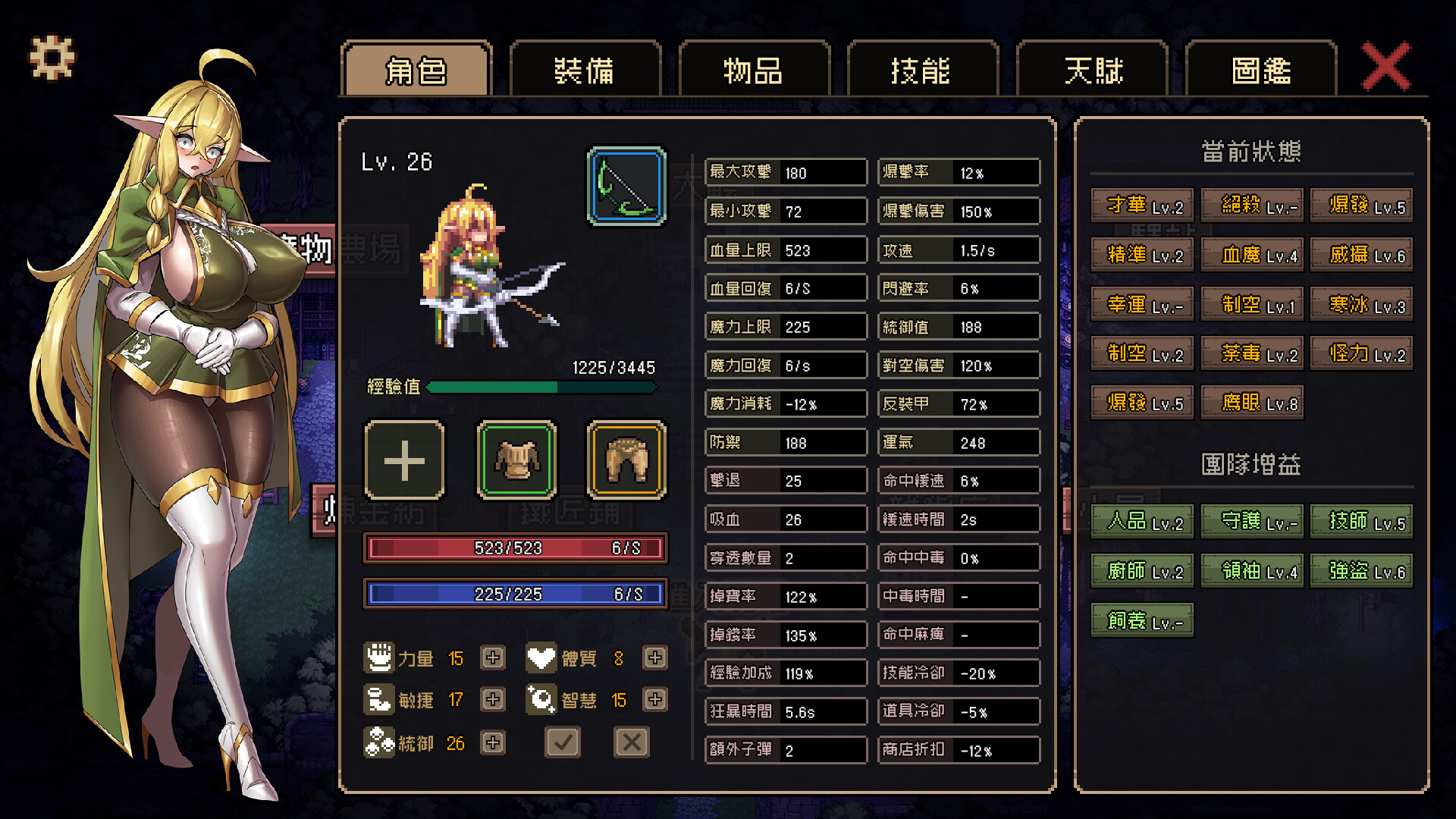Cancel stat allocation with the X box
Screen dimensions: 1456x819
coord(631,742)
